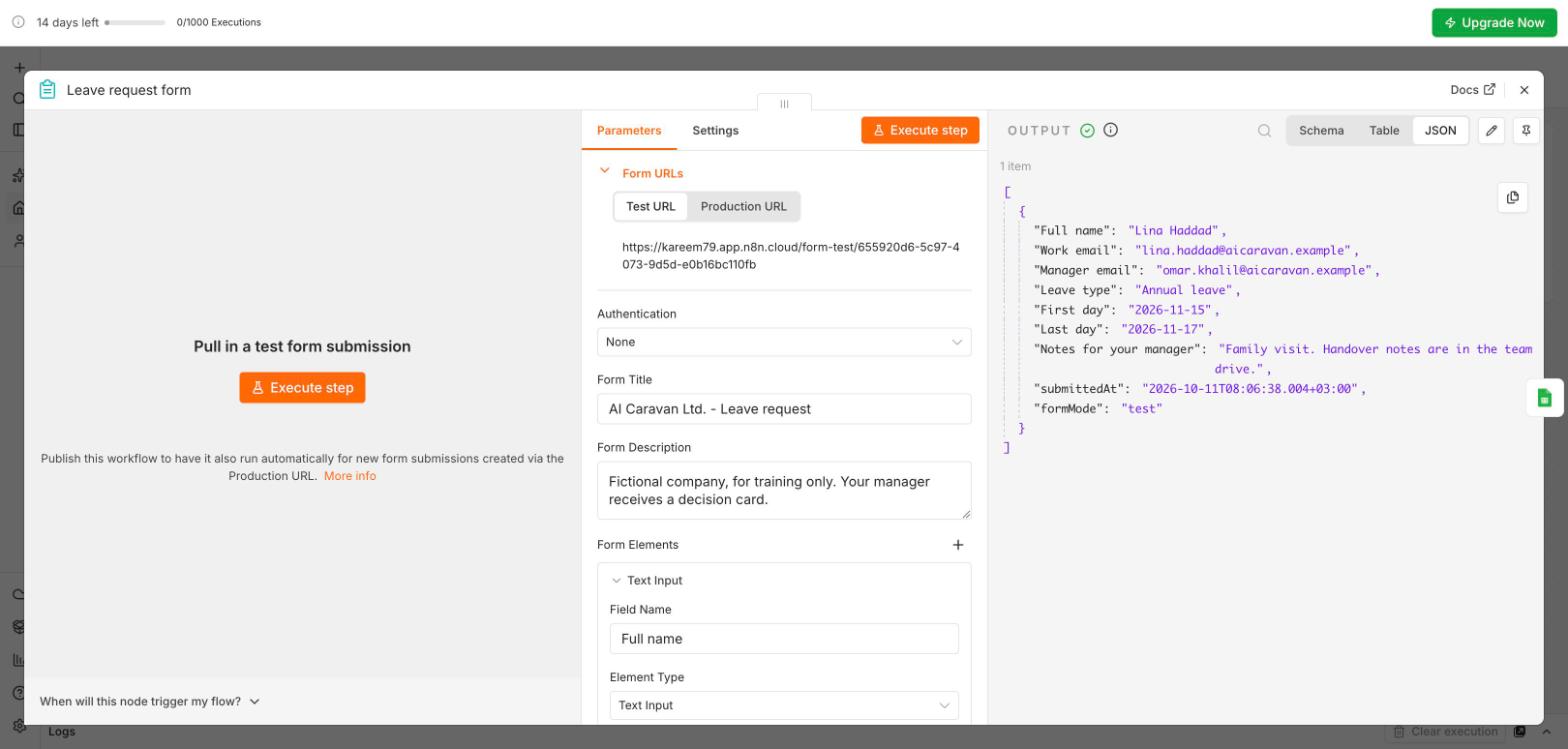
Task: Click the Form Title input field
Action: (784, 409)
